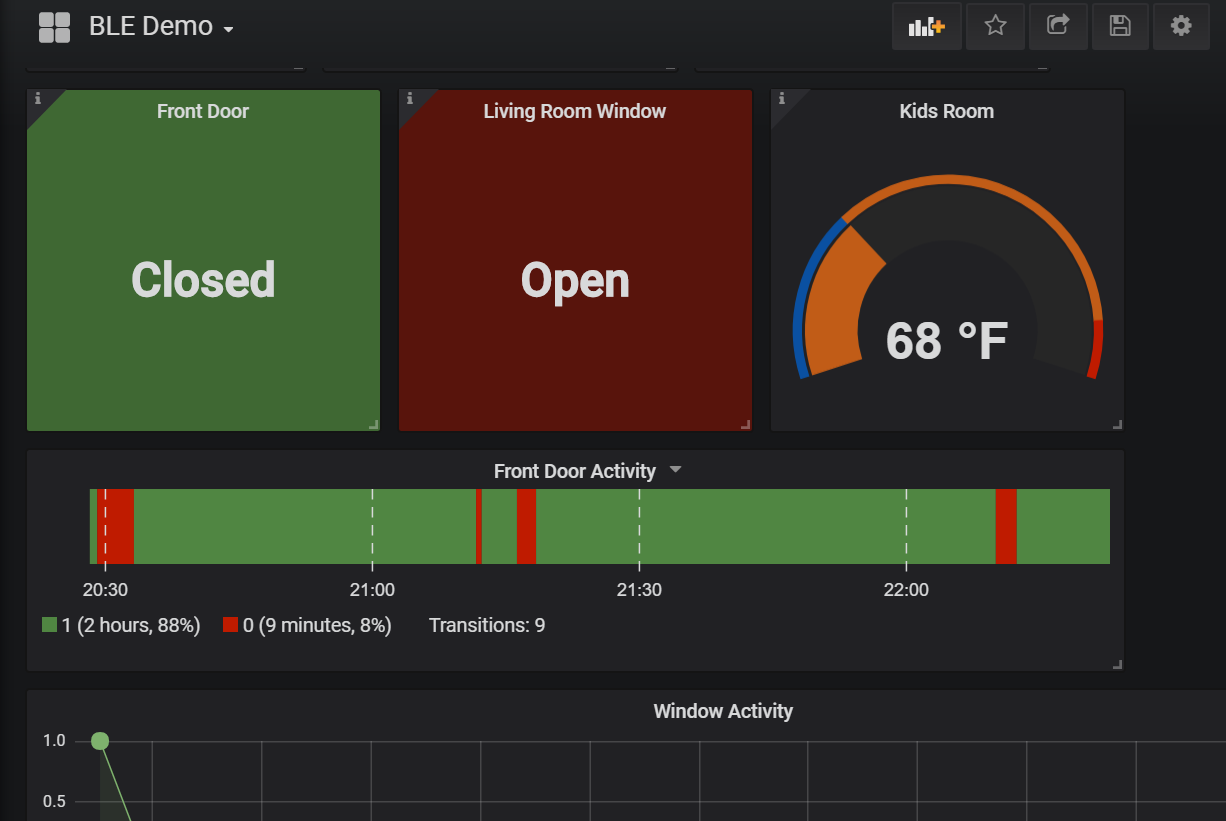This screenshot has width=1226, height=821.
Task: Click the Window Activity panel title
Action: (x=723, y=711)
